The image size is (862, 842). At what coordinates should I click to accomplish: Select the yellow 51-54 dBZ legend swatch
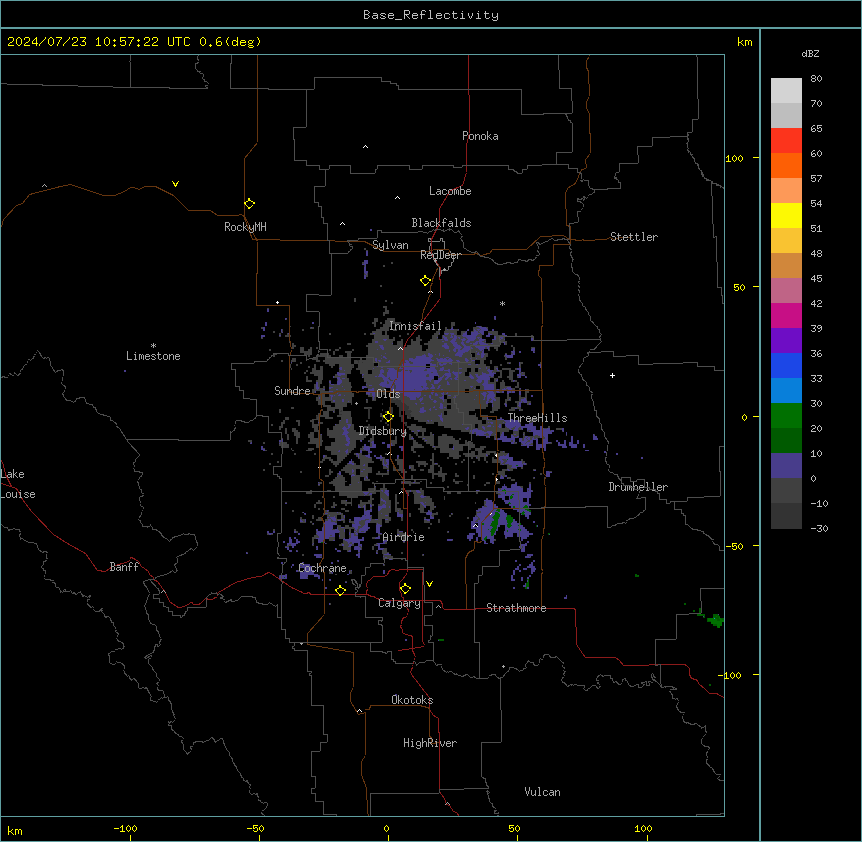click(x=786, y=215)
